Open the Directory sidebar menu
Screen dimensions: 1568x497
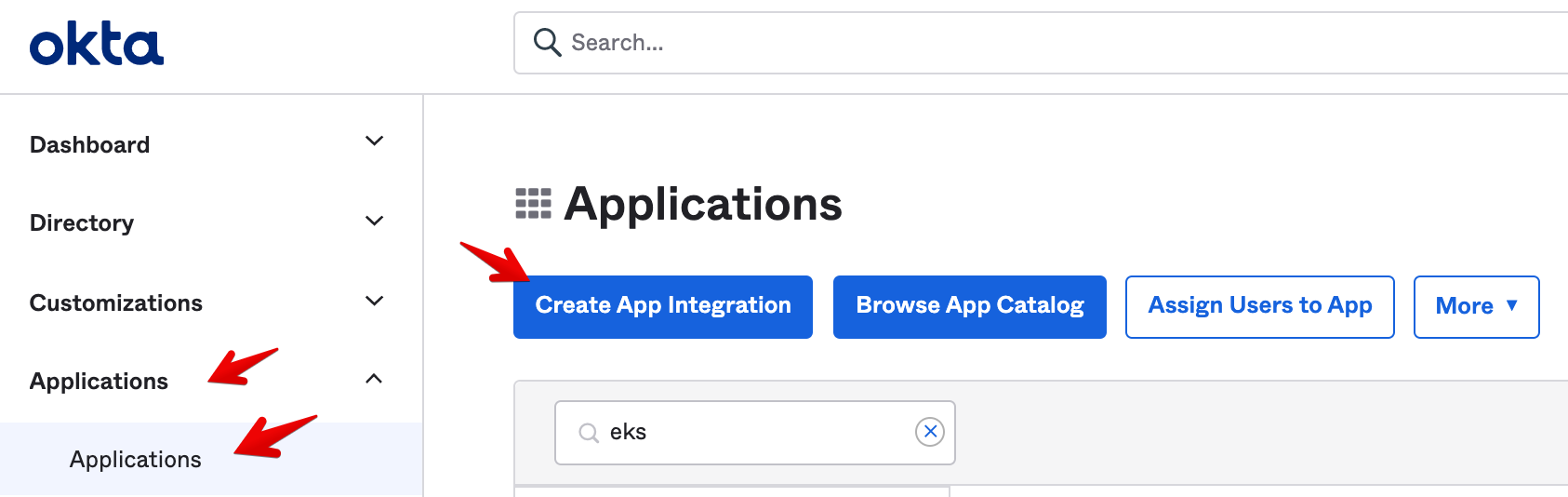82,223
